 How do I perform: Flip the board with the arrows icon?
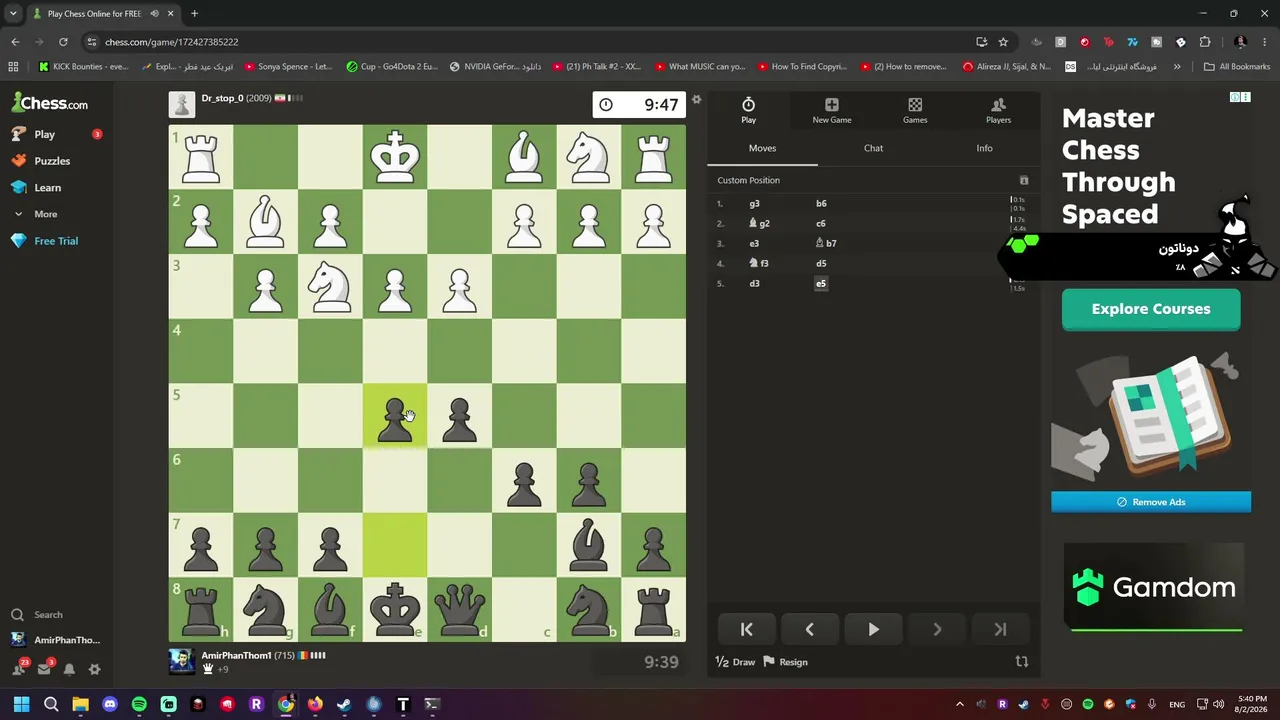coord(1022,662)
